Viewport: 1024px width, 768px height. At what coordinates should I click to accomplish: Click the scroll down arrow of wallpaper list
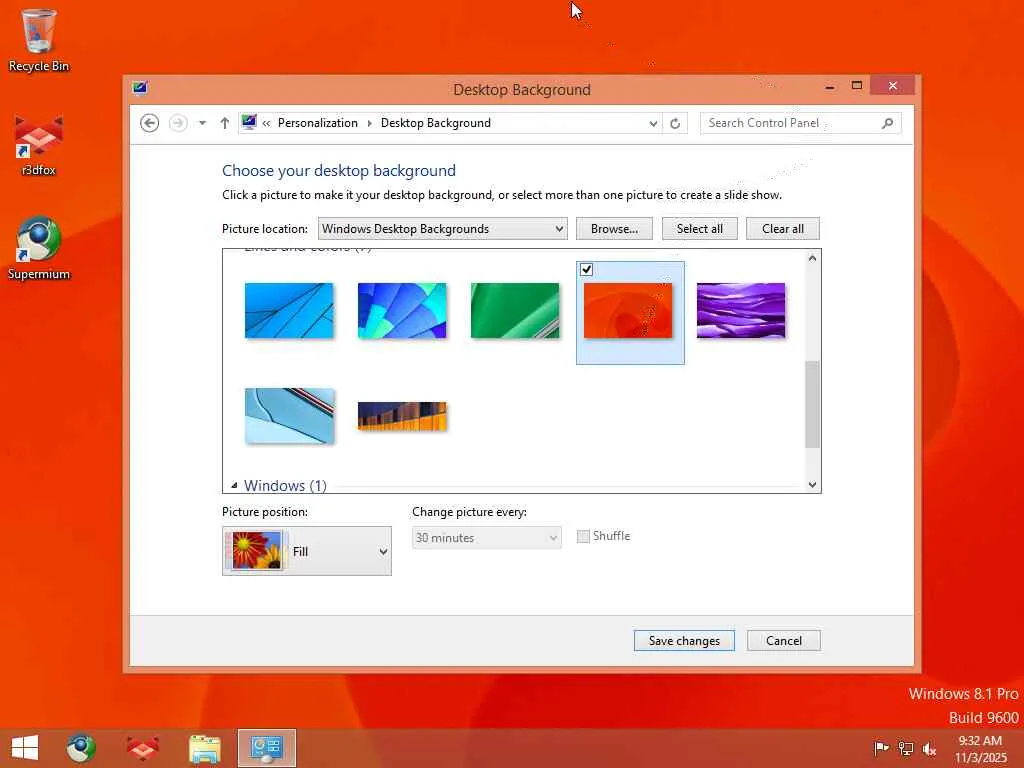(812, 485)
